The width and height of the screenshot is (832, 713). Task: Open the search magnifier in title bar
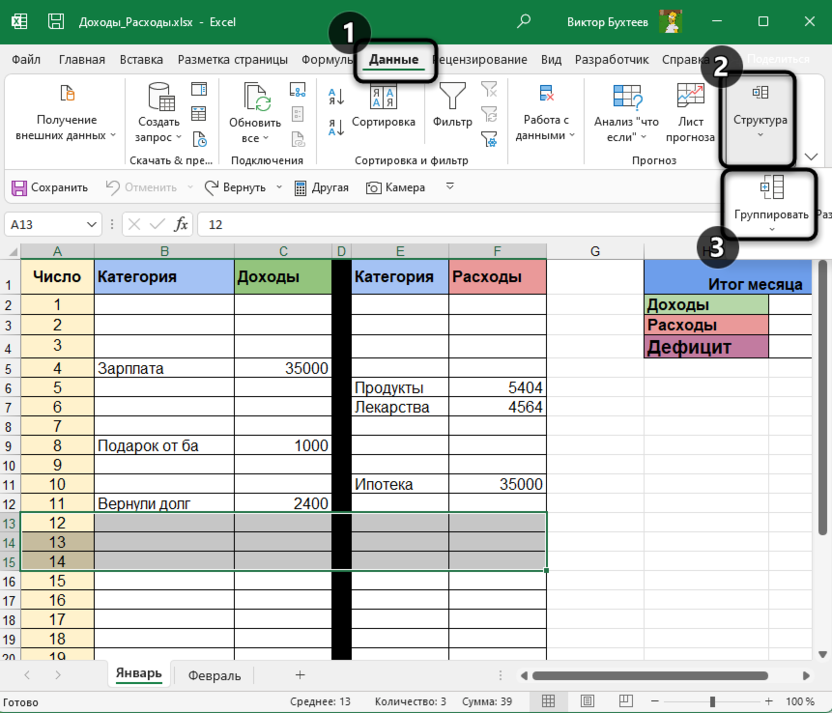524,21
